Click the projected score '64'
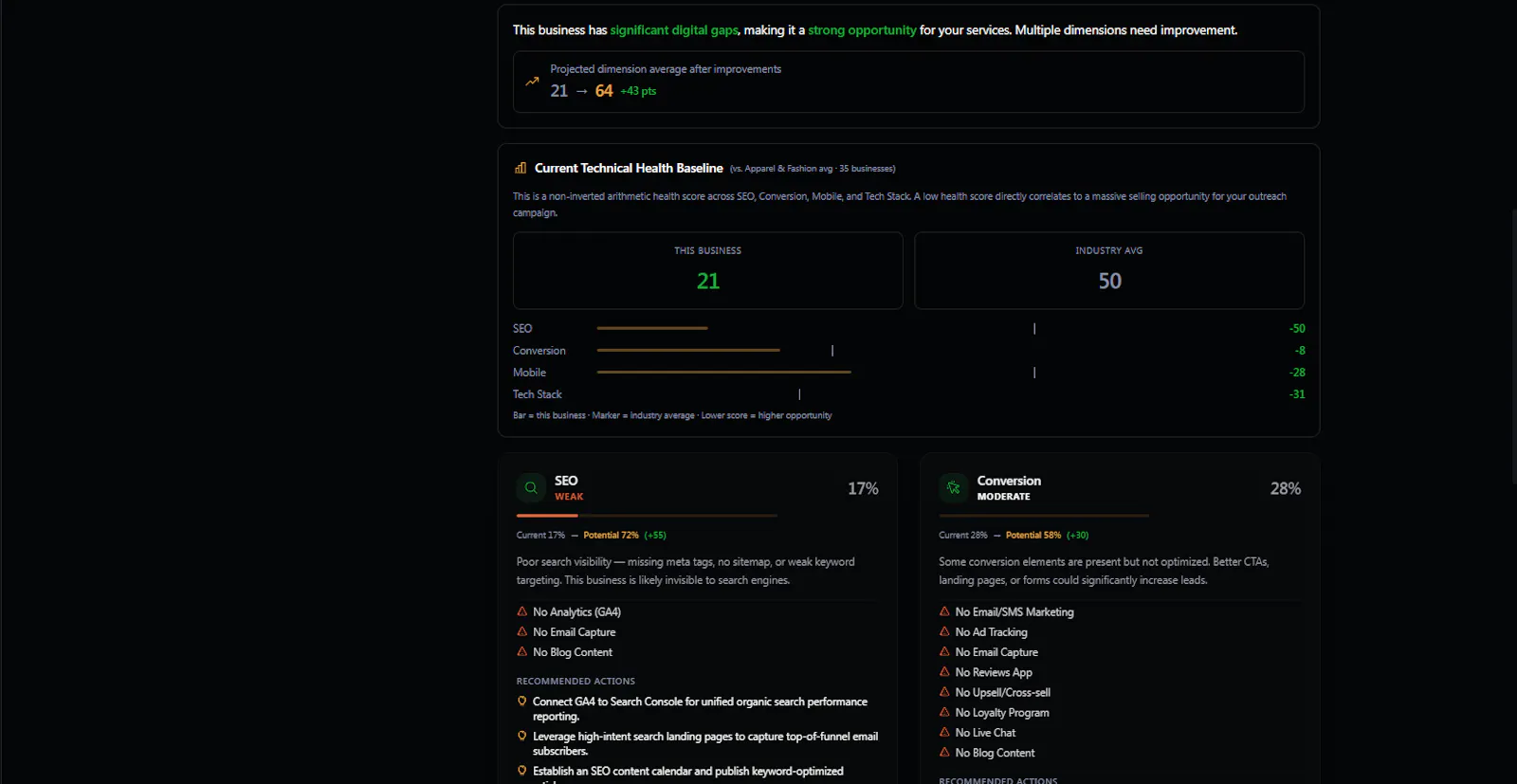This screenshot has width=1517, height=784. click(604, 91)
